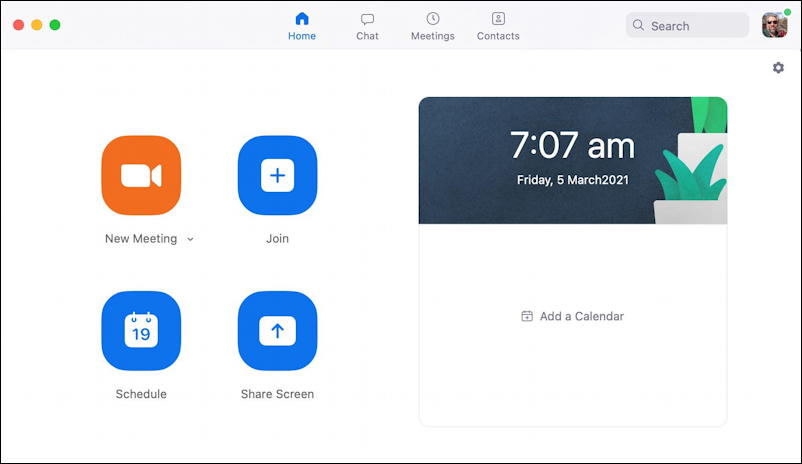This screenshot has height=464, width=802.
Task: Minimize the window with the yellow button
Action: click(37, 25)
